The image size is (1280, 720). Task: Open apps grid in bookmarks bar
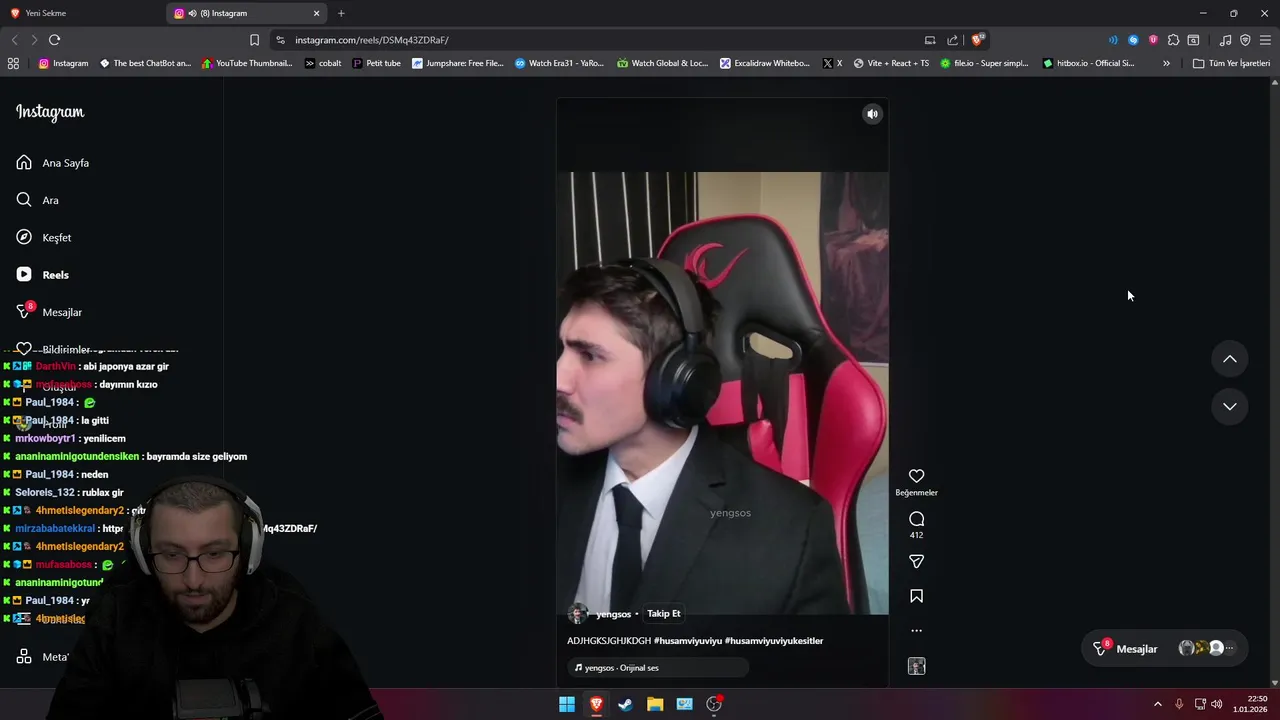point(13,63)
